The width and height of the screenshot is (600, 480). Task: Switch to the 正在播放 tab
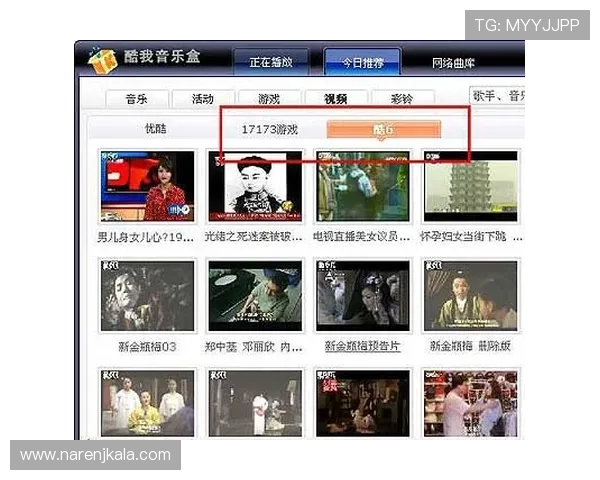(271, 62)
